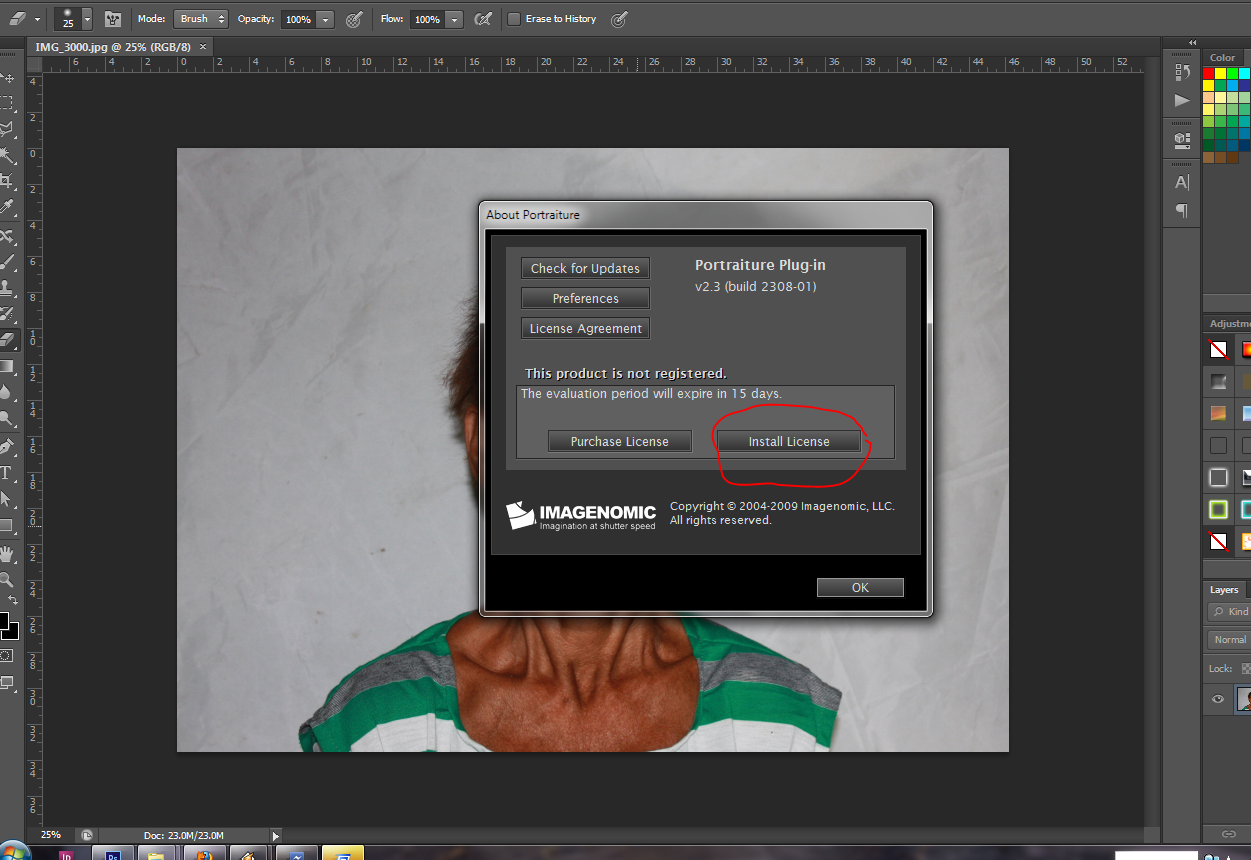This screenshot has width=1251, height=860.
Task: Select the History Brush tool
Action: [x=7, y=314]
